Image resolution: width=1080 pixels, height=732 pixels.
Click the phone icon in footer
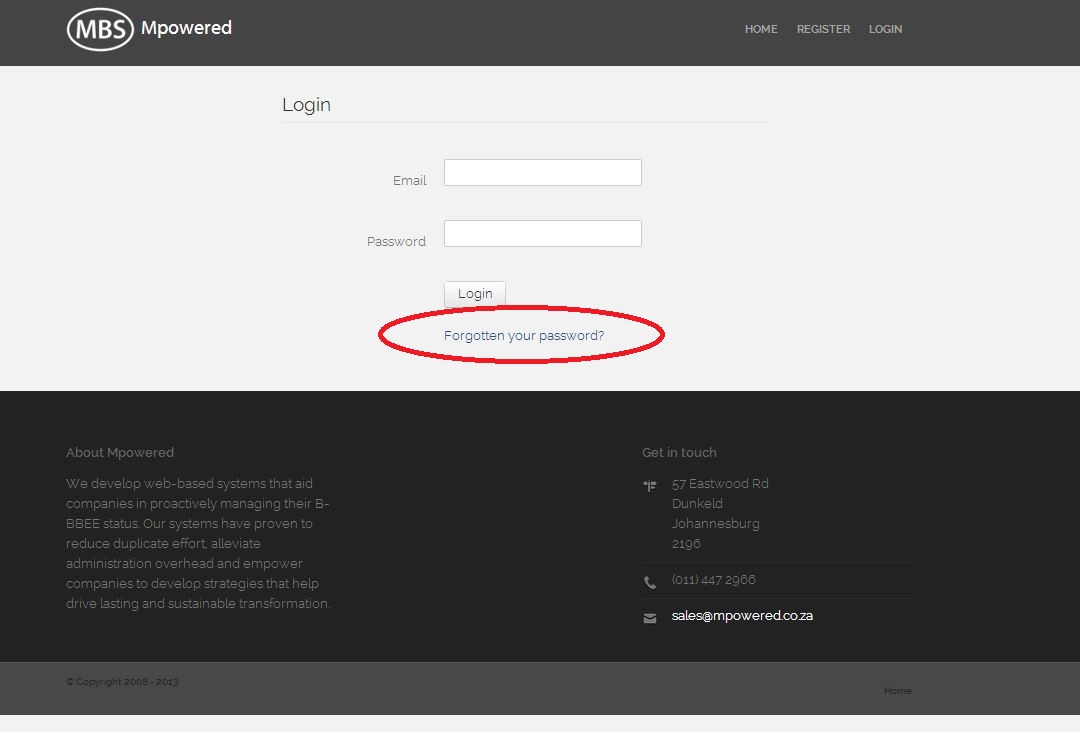pos(650,583)
